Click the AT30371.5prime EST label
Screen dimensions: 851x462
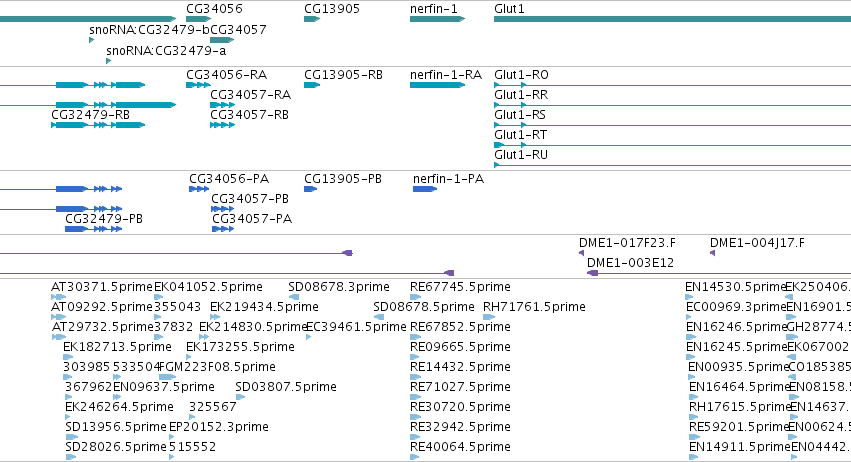(x=102, y=287)
